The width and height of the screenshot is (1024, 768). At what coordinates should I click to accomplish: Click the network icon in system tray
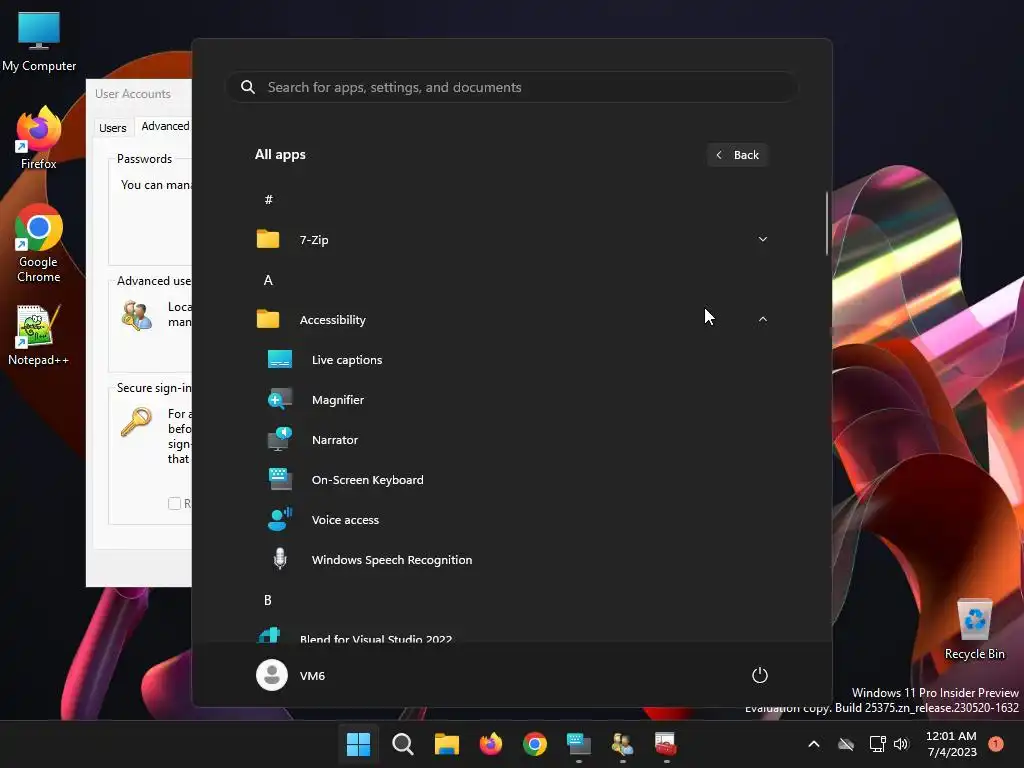[x=877, y=744]
